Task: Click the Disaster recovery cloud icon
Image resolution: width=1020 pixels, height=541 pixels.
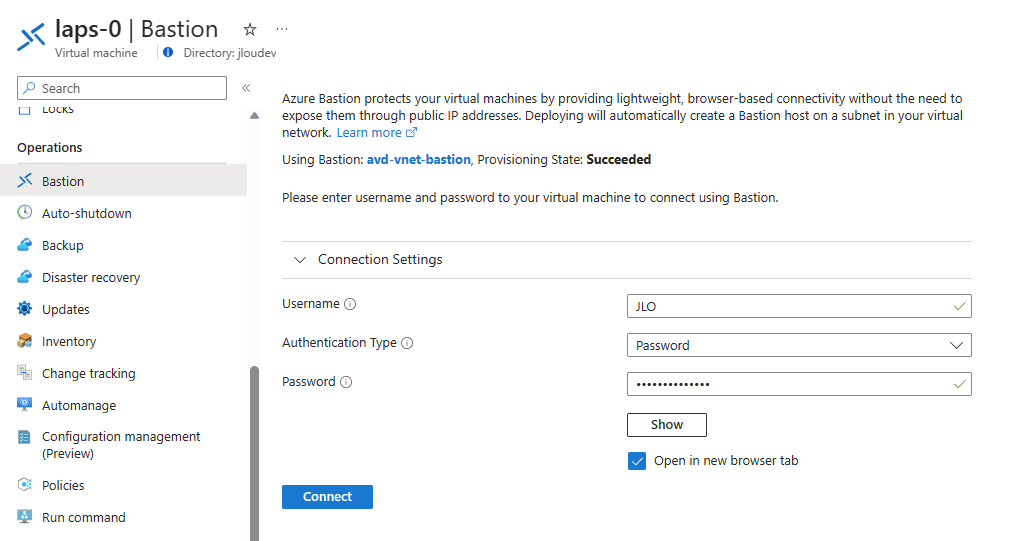Action: (25, 276)
